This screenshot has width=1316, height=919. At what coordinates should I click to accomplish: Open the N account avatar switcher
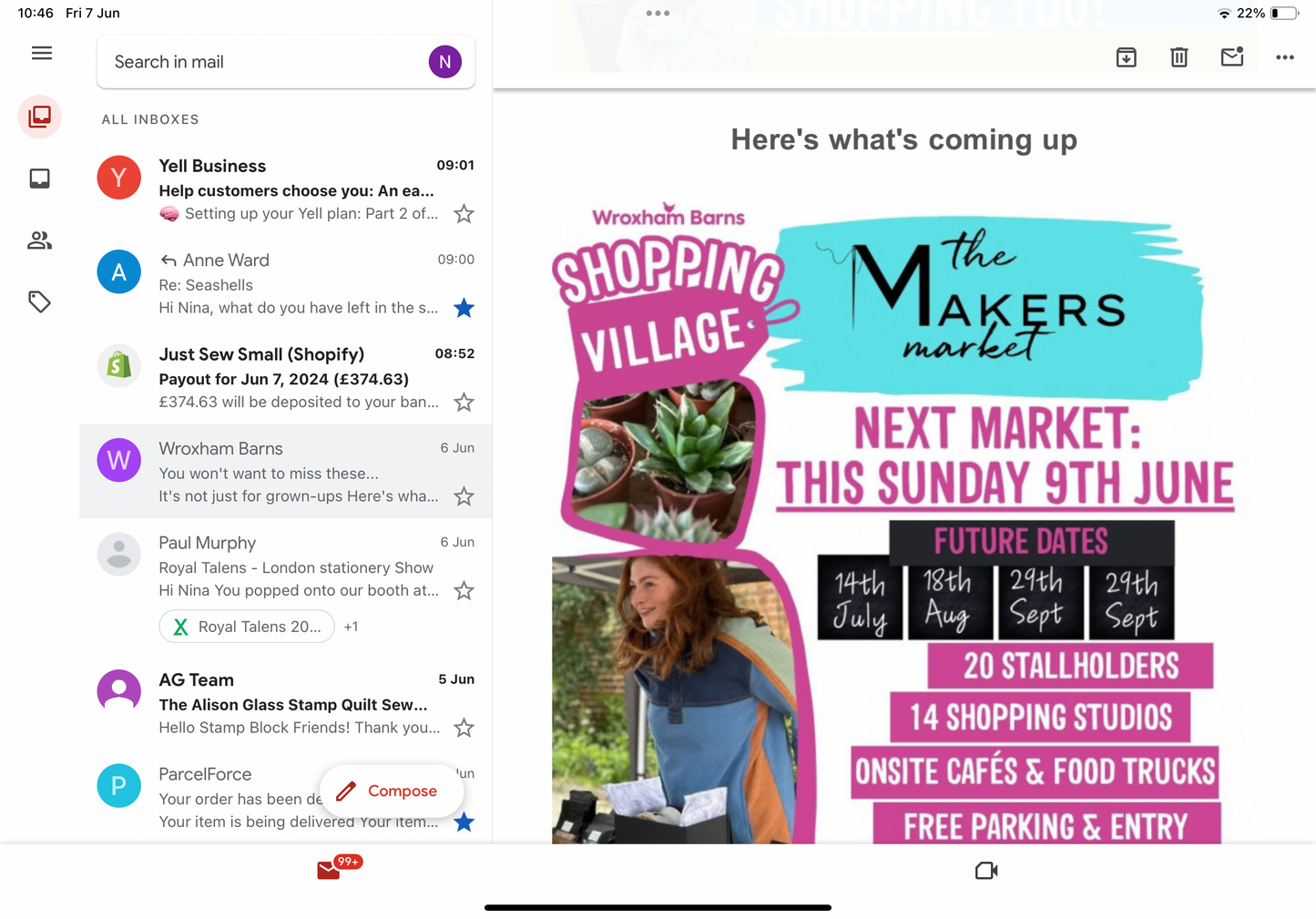pyautogui.click(x=445, y=62)
